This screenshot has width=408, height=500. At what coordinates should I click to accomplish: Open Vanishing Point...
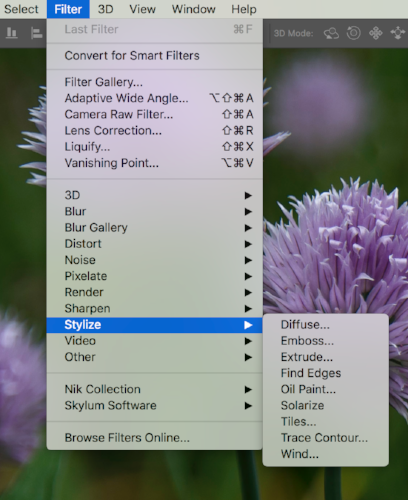[x=155, y=163]
